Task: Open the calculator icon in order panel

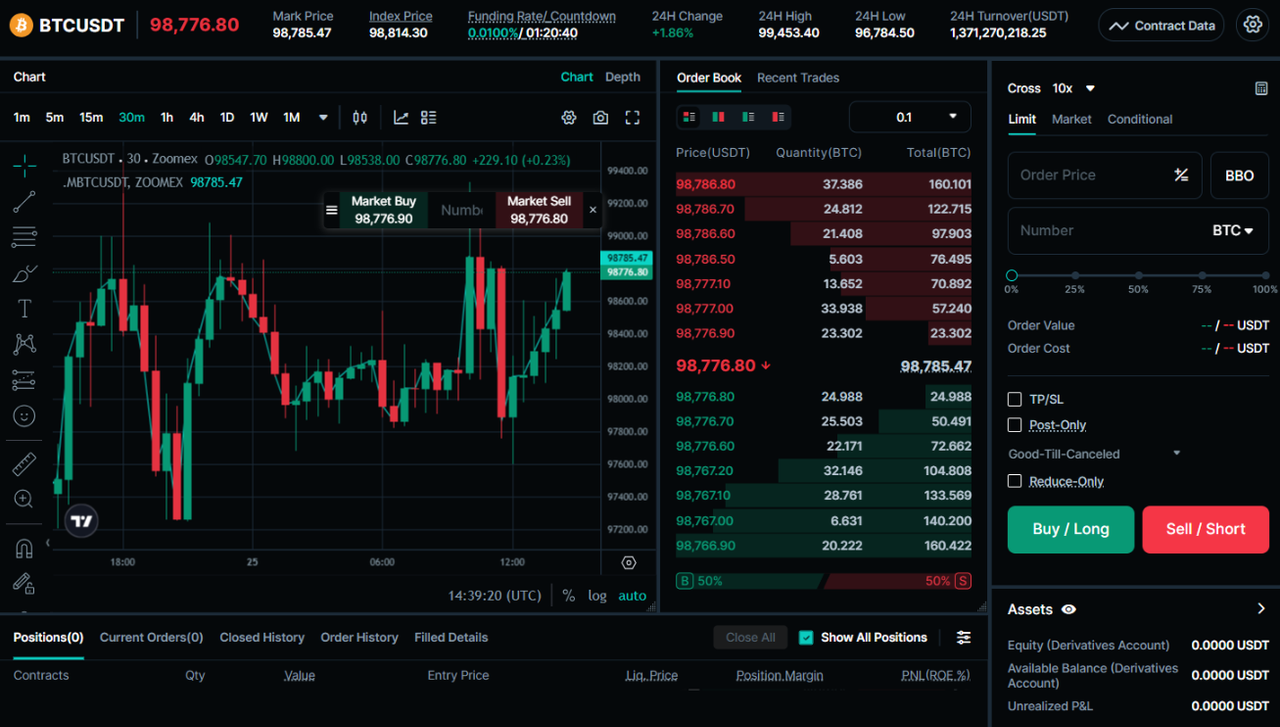Action: pos(1261,88)
